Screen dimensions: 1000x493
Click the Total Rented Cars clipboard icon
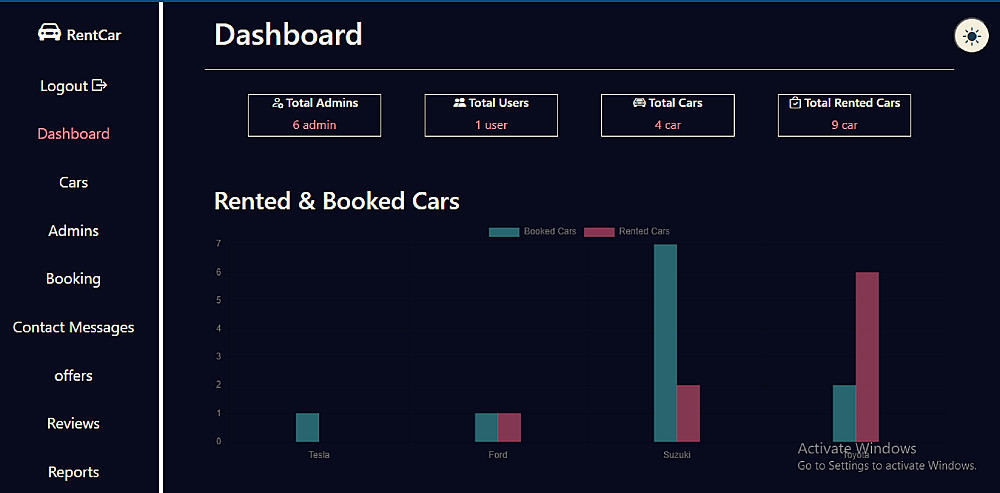pyautogui.click(x=795, y=103)
